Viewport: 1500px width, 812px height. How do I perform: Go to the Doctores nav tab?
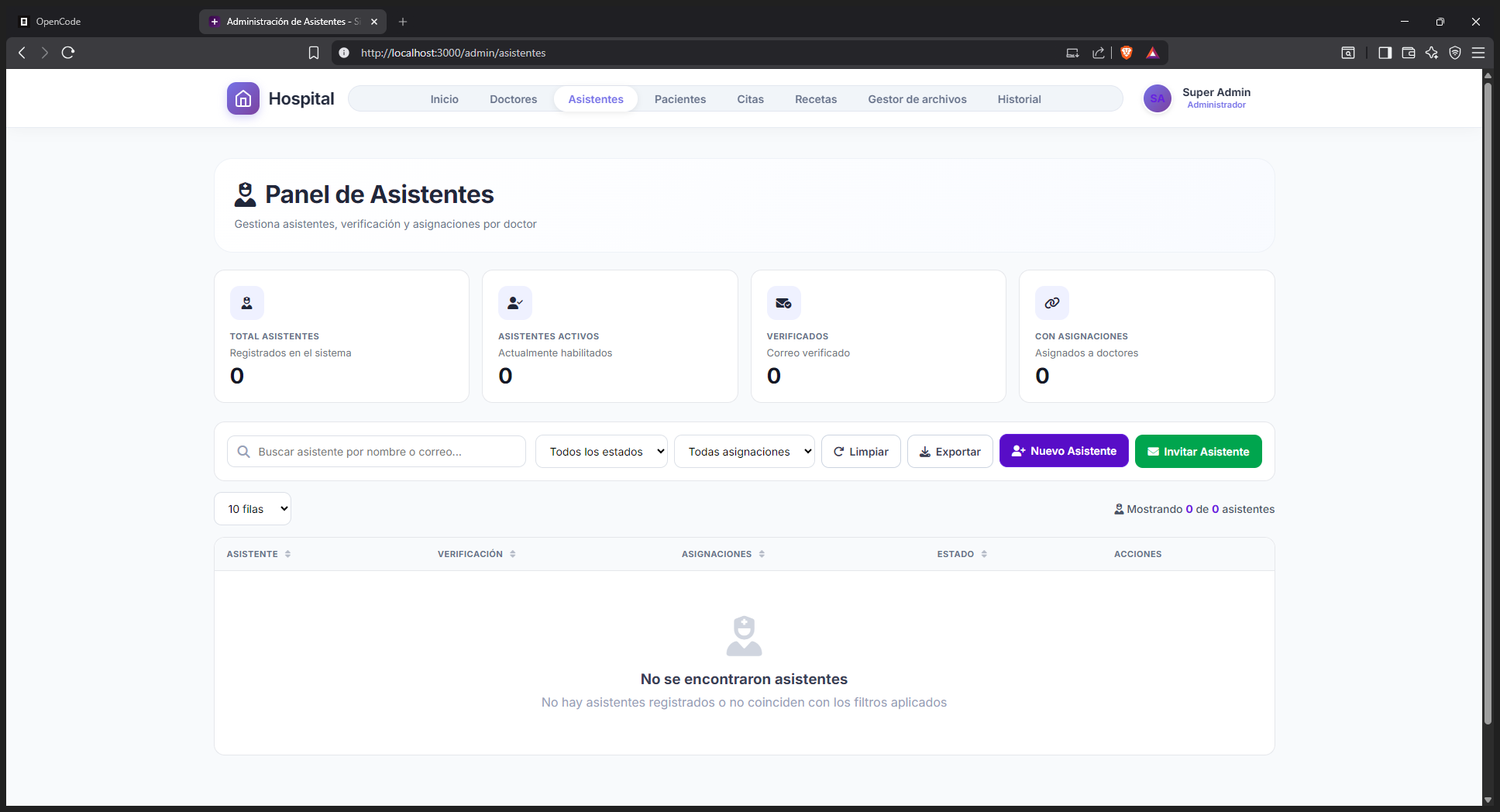point(513,99)
